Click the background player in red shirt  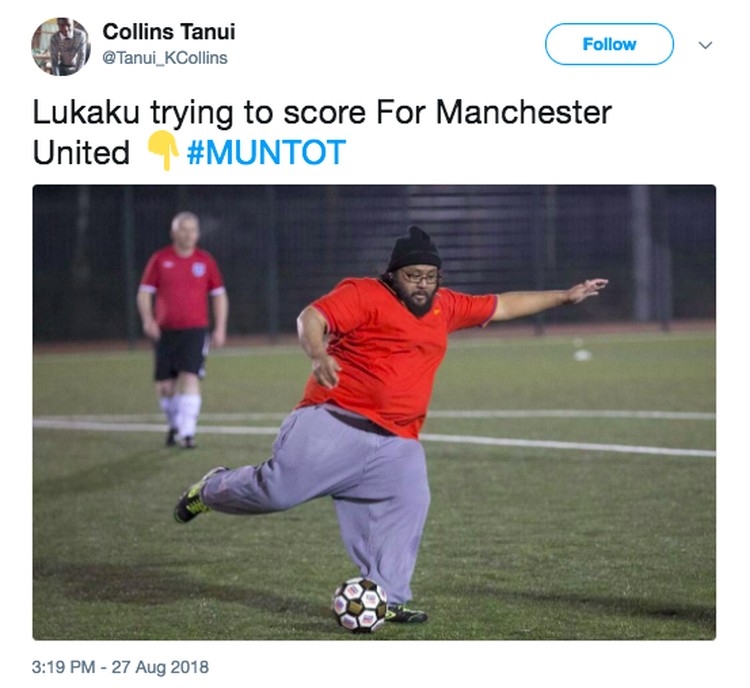[x=182, y=329]
